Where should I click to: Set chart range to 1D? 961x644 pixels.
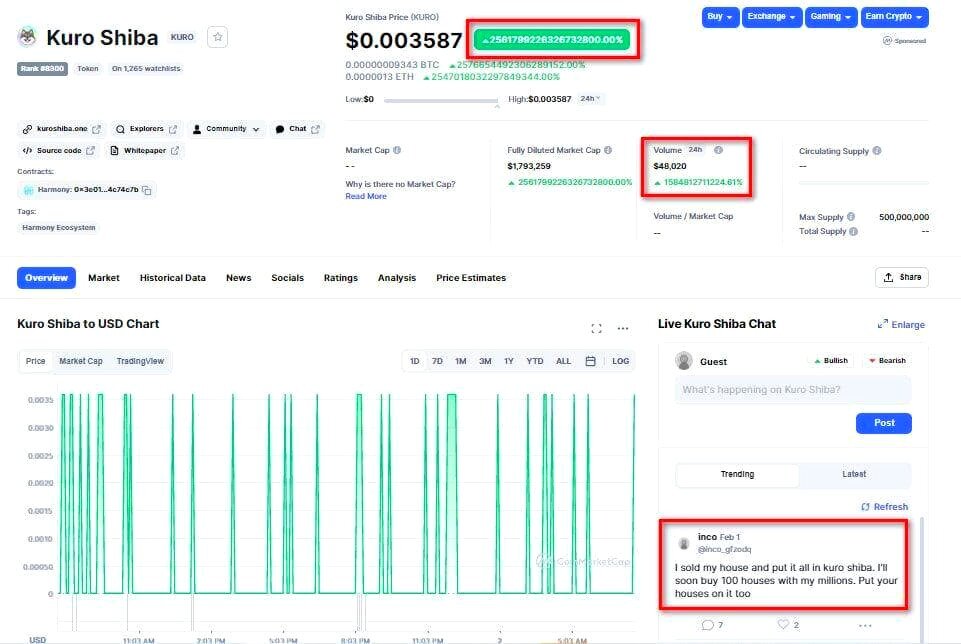click(x=415, y=362)
